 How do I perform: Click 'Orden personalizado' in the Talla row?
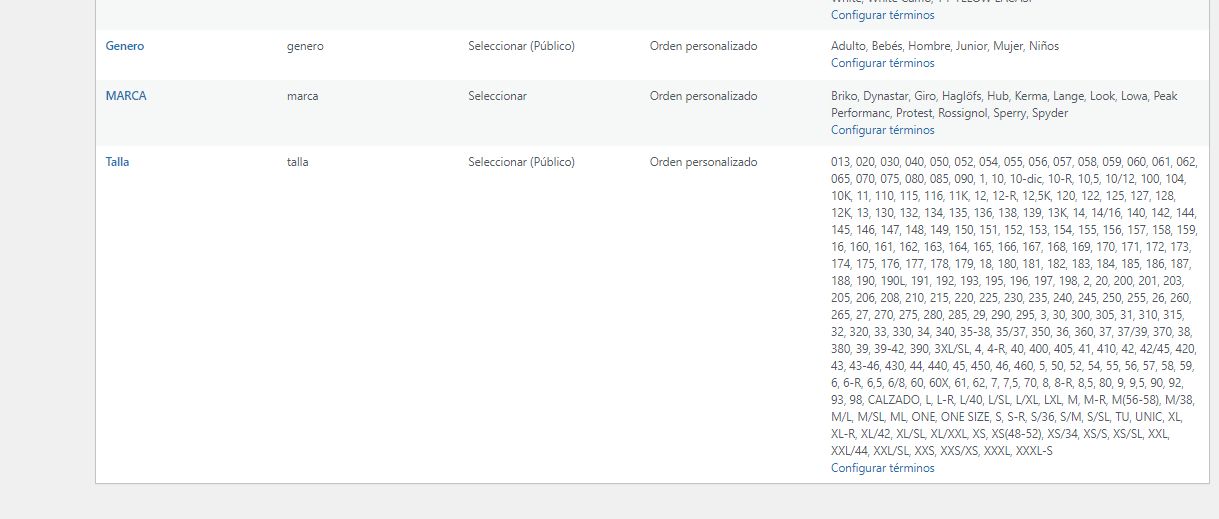pos(704,162)
